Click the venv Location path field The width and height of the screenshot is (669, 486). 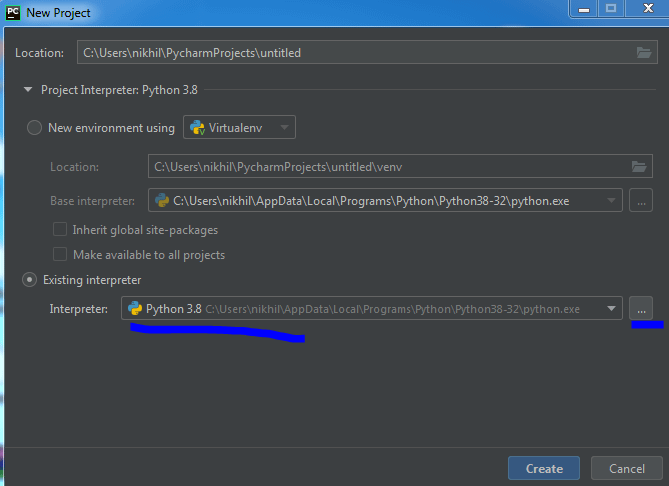pos(400,166)
